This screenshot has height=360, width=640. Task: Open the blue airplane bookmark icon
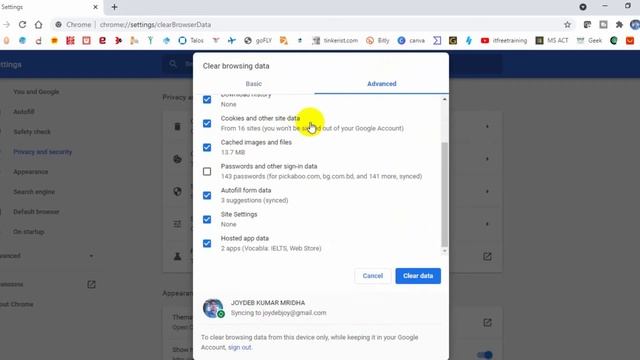point(231,40)
